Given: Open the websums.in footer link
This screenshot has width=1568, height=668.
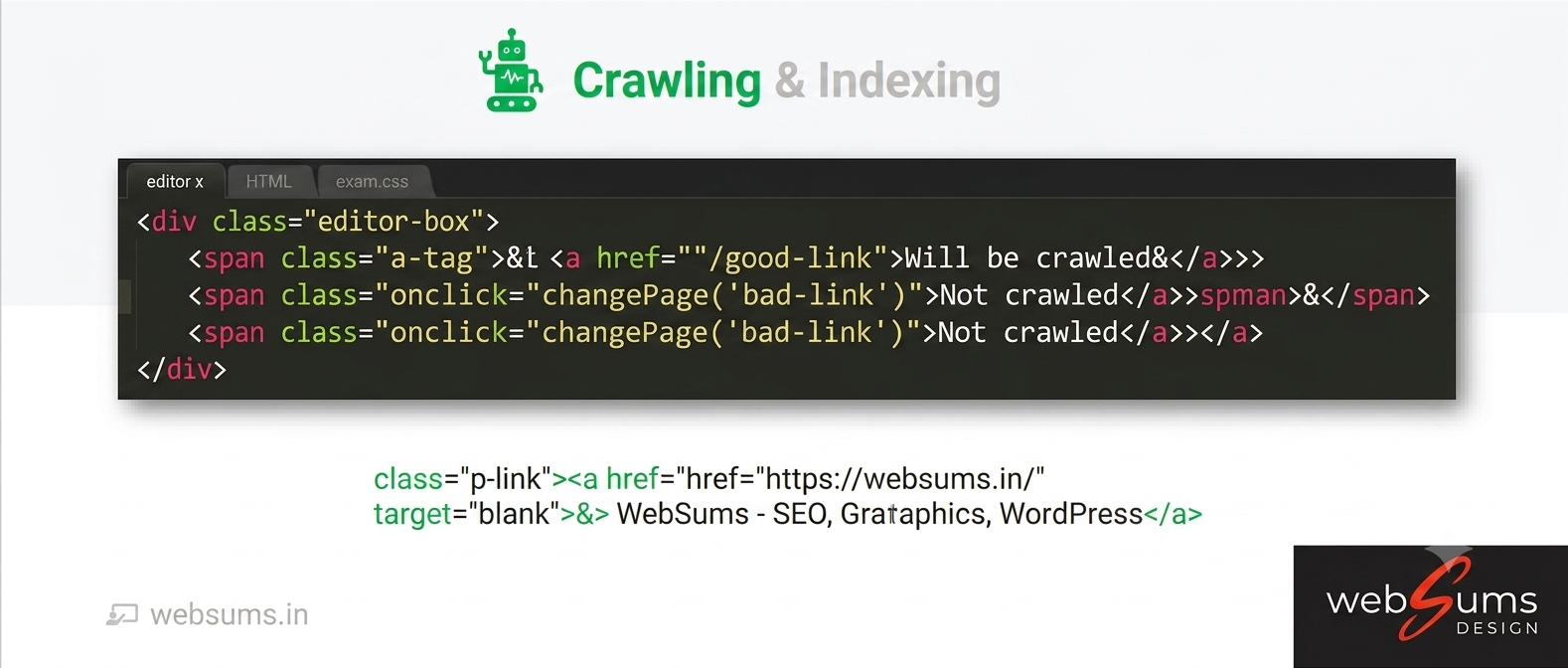Looking at the screenshot, I should [x=230, y=615].
